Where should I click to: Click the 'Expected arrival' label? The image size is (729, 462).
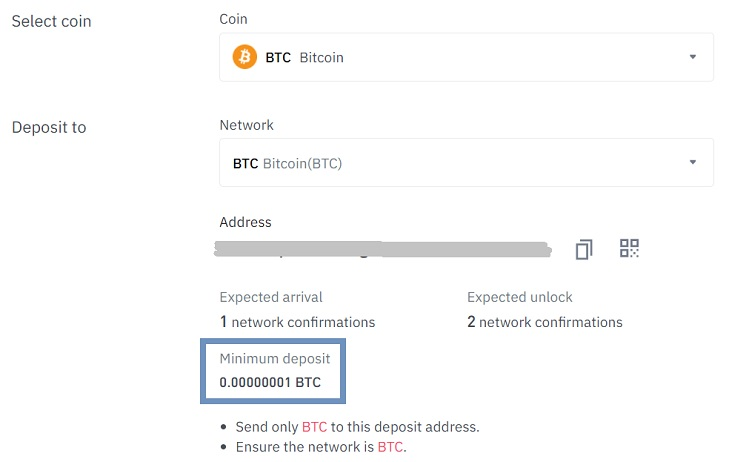(x=271, y=297)
